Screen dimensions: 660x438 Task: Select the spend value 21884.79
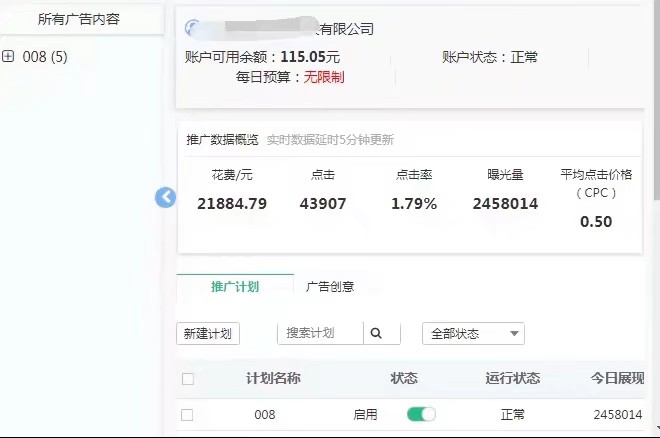(232, 204)
